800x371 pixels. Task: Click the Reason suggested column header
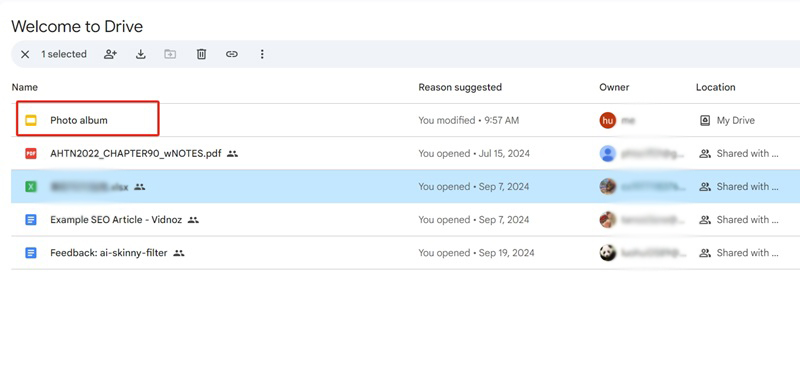tap(460, 87)
